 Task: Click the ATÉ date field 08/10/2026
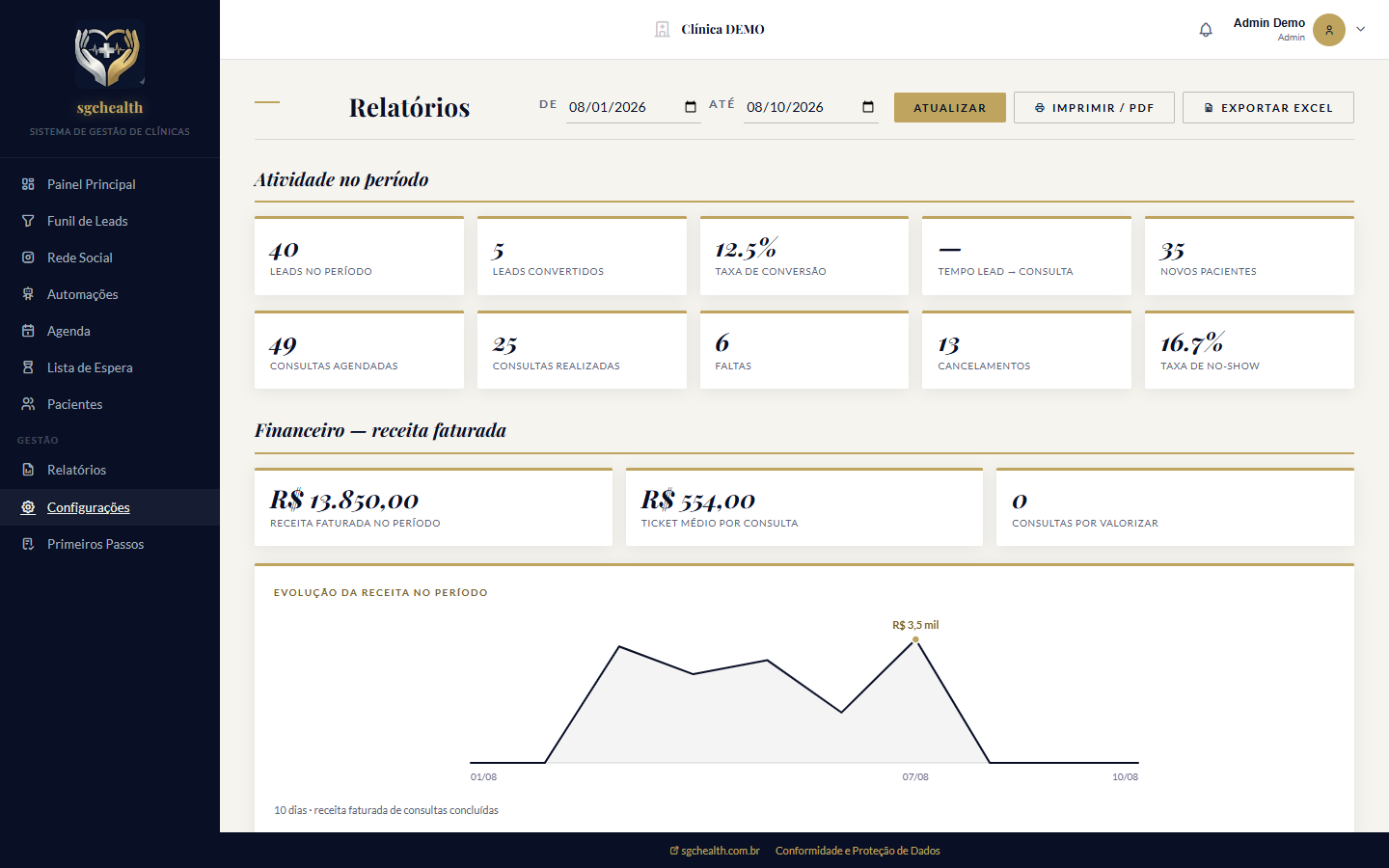(x=810, y=107)
